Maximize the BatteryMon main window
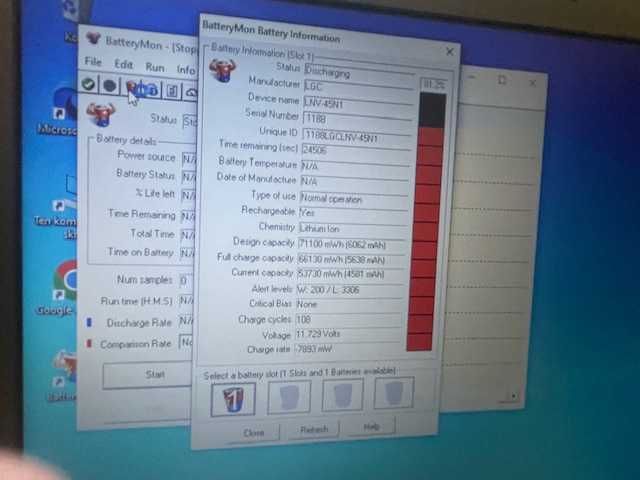Screen dimensions: 640x480 click(502, 80)
